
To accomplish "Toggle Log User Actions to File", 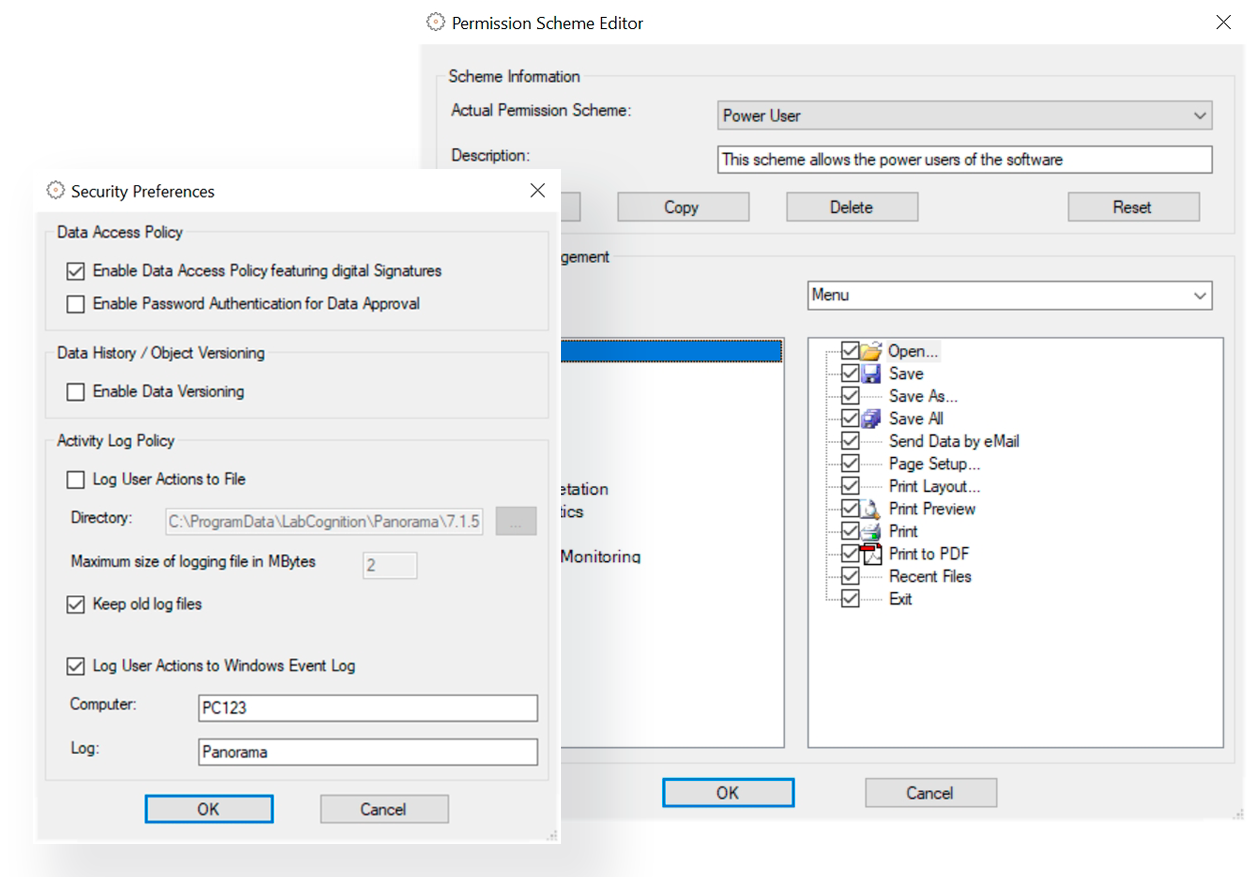I will 76,480.
